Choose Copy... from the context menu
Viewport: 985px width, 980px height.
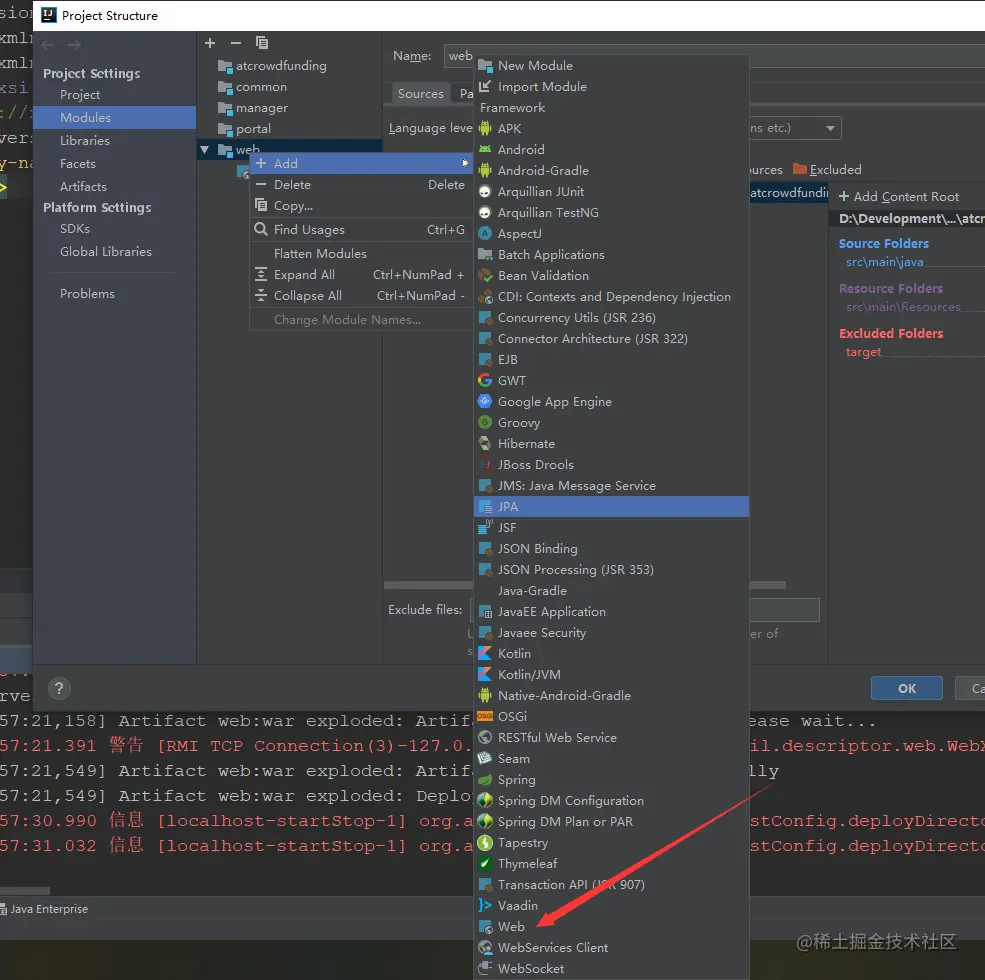click(361, 206)
